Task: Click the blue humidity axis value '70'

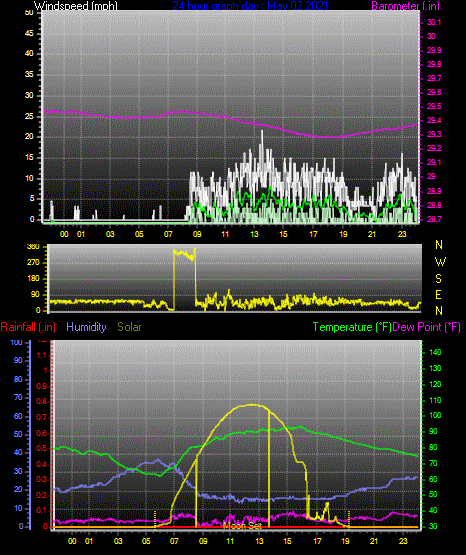Action: (x=18, y=397)
